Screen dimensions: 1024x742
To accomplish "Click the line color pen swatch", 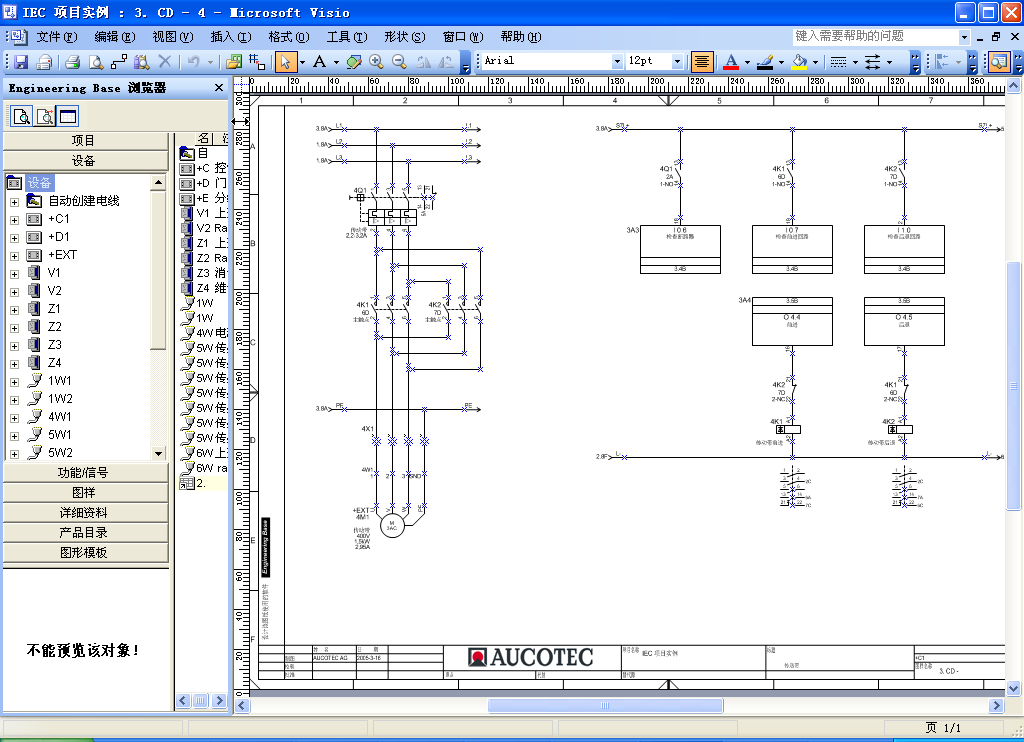I will 765,62.
